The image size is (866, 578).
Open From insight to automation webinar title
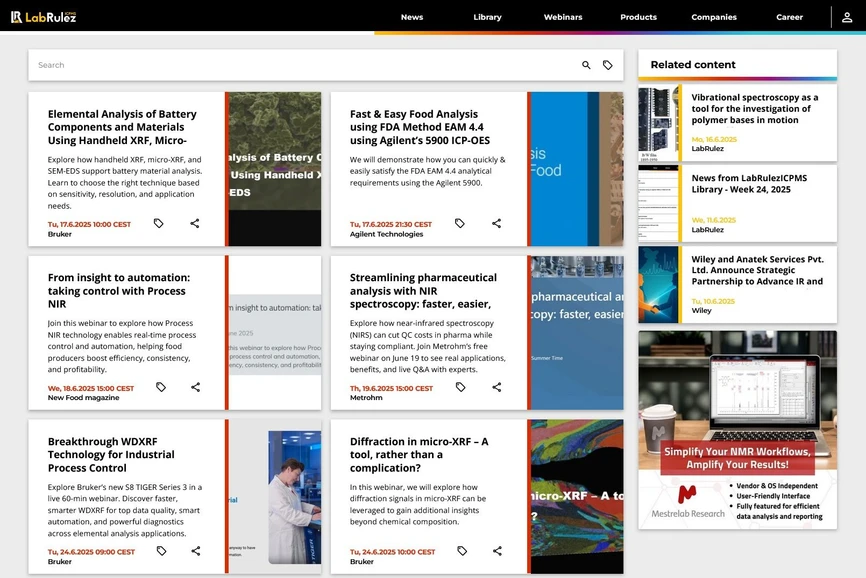click(x=119, y=291)
